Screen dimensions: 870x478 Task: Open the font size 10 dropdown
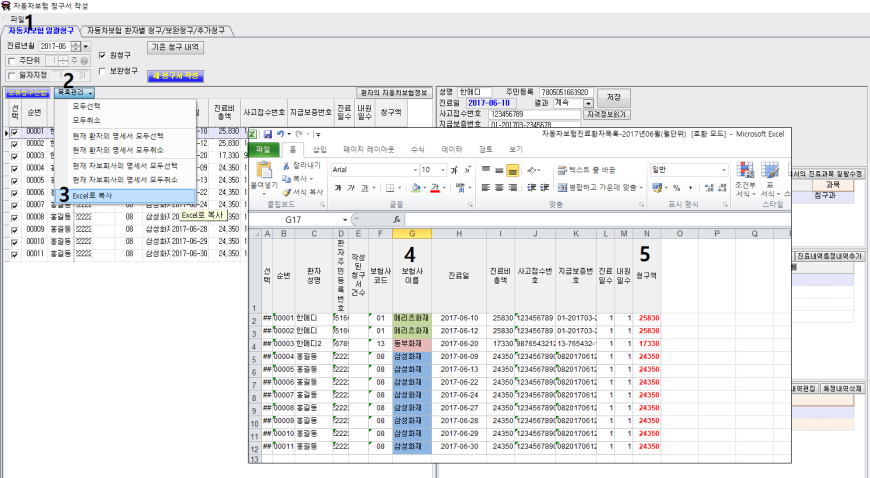[442, 170]
